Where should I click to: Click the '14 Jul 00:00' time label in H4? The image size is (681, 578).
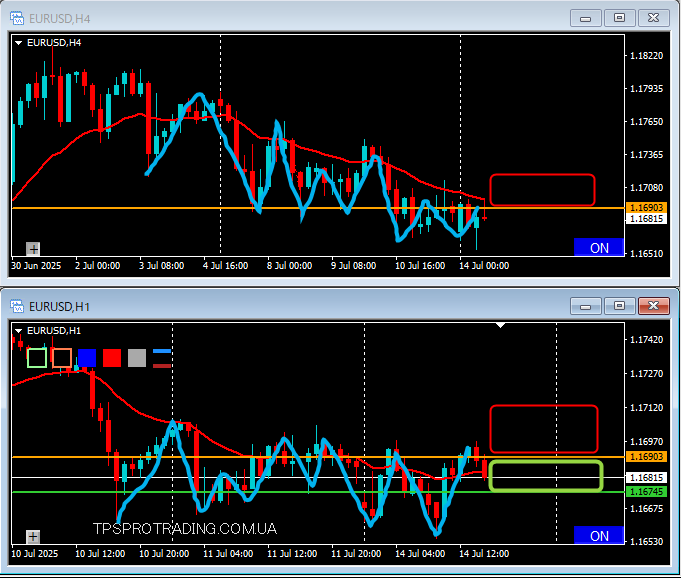coord(484,266)
